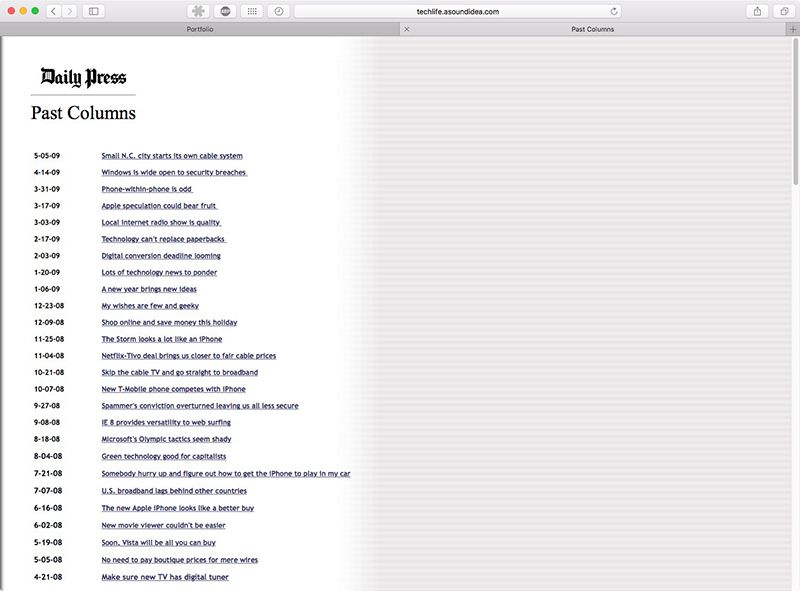The width and height of the screenshot is (800, 591).
Task: Click the address bar showing techlife.asoundidea.com
Action: [x=458, y=11]
